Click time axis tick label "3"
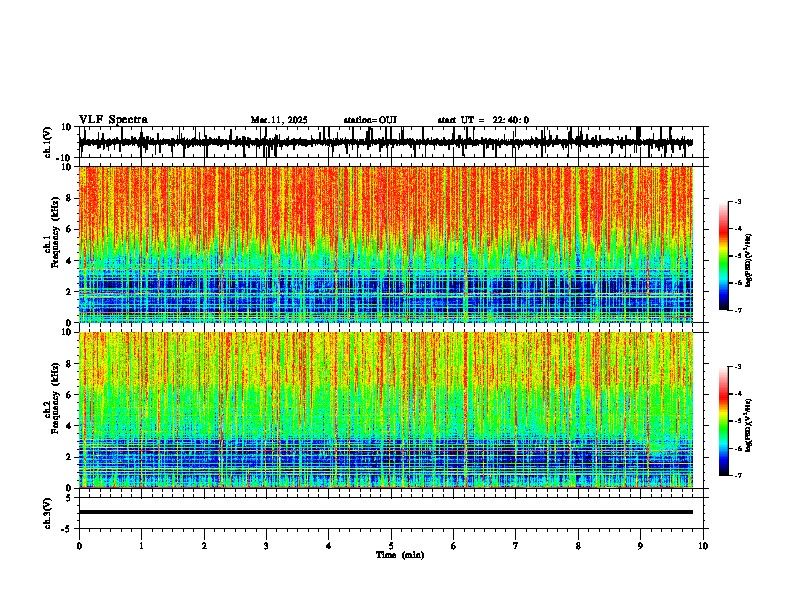This screenshot has width=792, height=612. tap(266, 546)
